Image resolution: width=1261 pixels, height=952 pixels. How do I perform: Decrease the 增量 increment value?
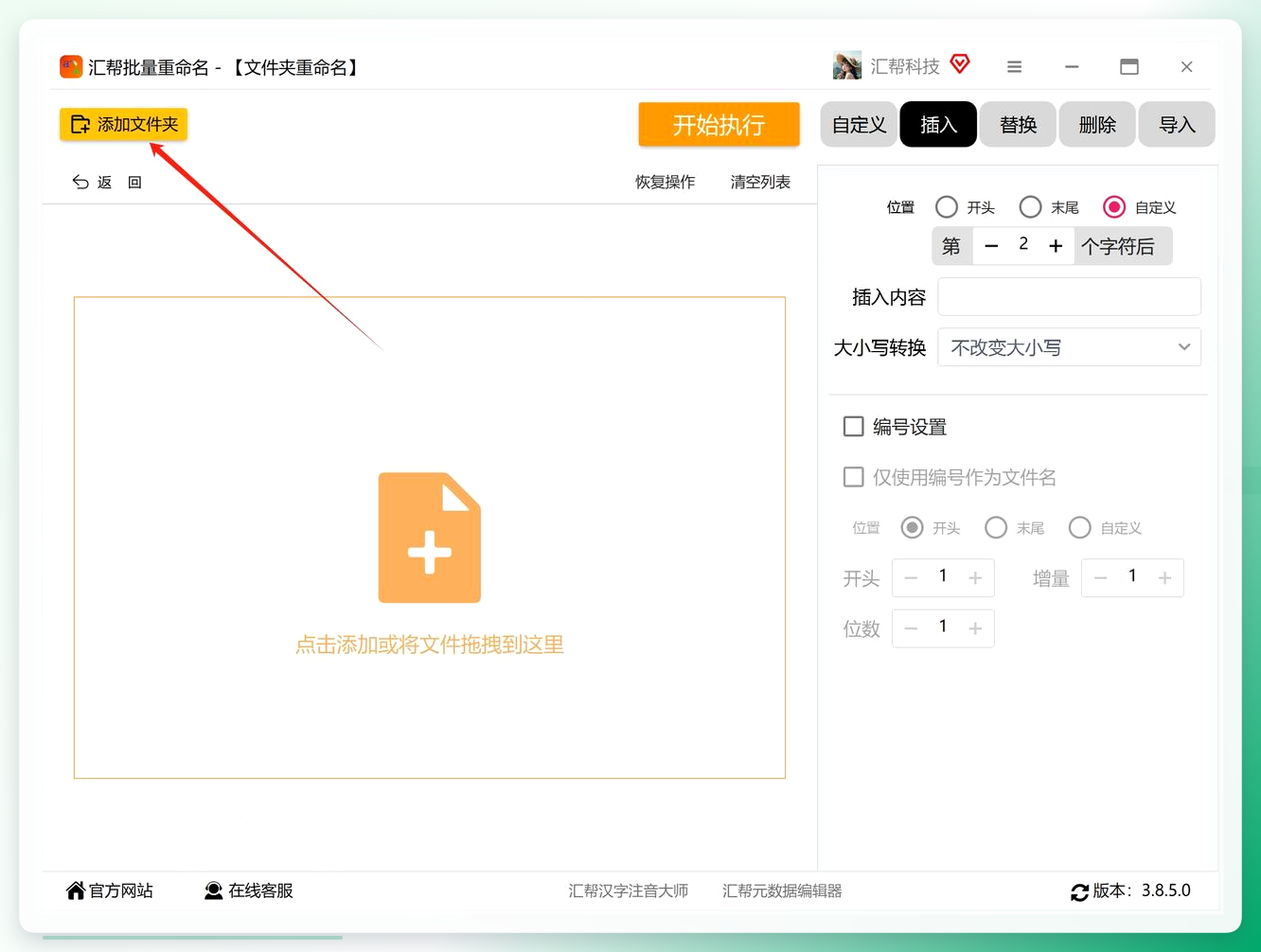1100,578
